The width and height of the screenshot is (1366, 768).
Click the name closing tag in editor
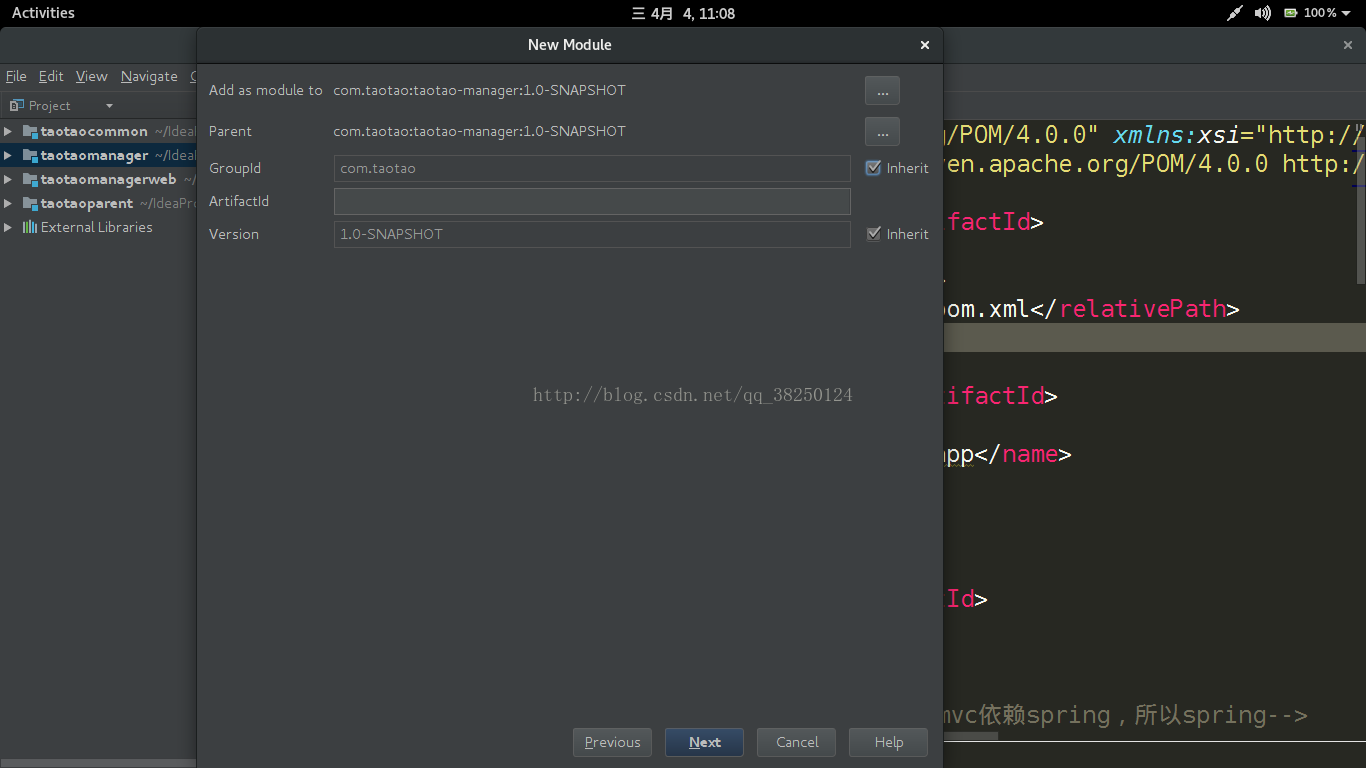pos(1023,454)
